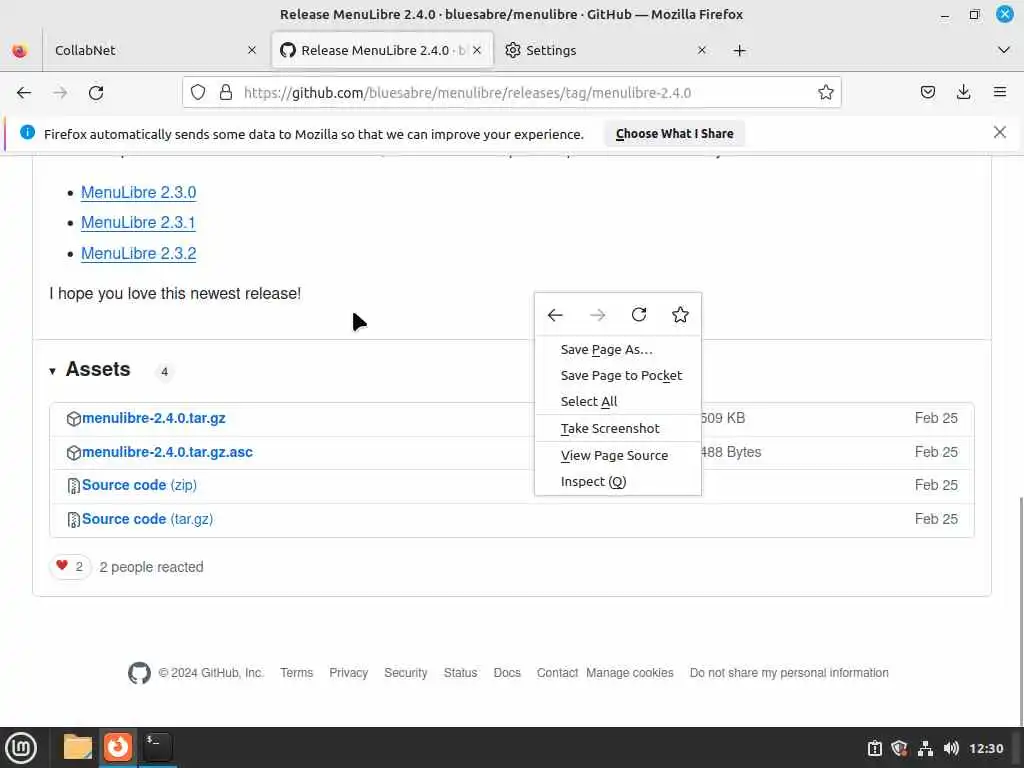
Task: Close the Settings tab
Action: point(701,50)
